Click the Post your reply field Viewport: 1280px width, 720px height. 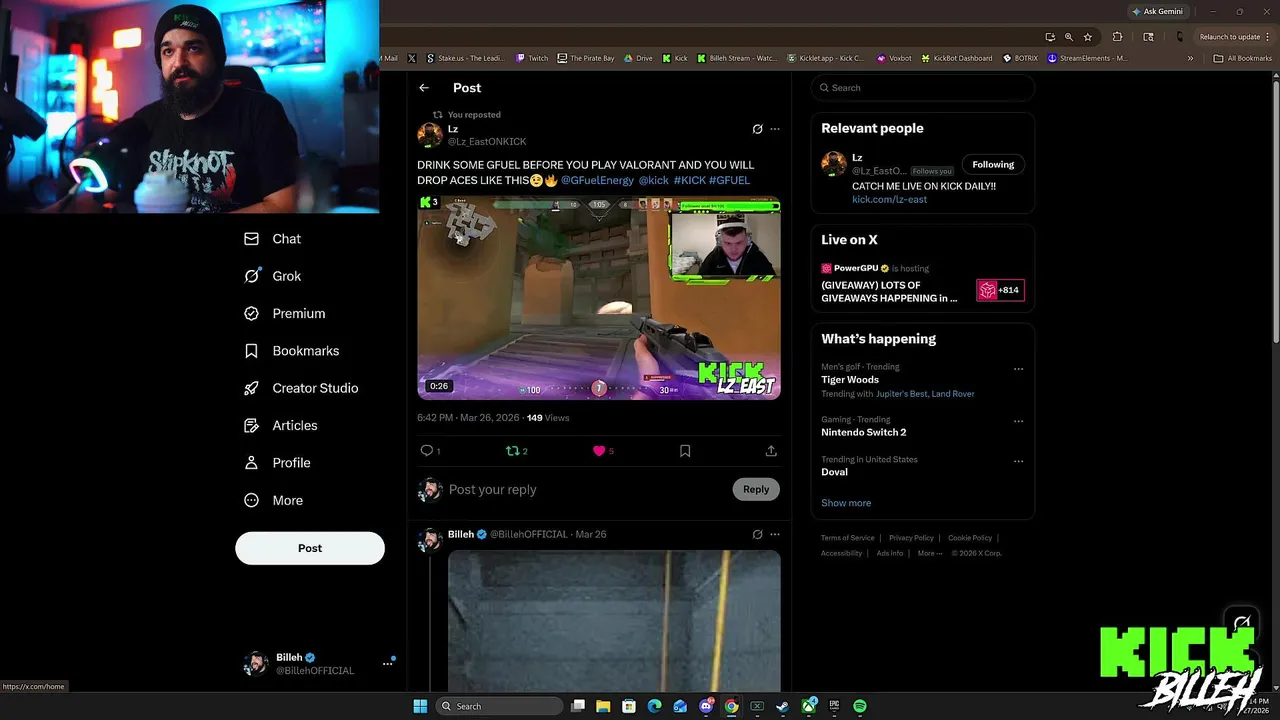[x=587, y=489]
